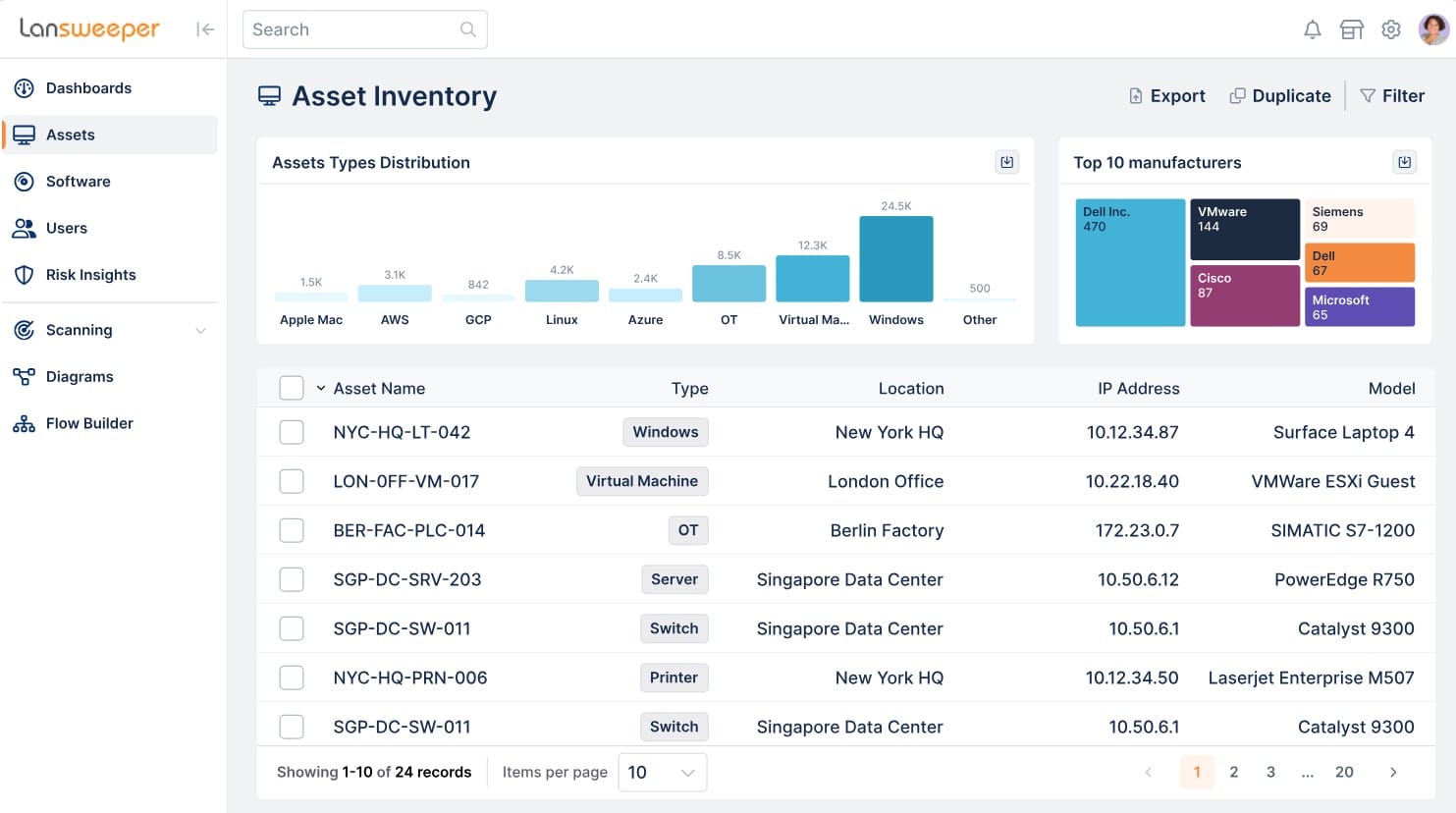Click the Software disc icon
Viewport: 1456px width, 813px height.
(x=25, y=182)
